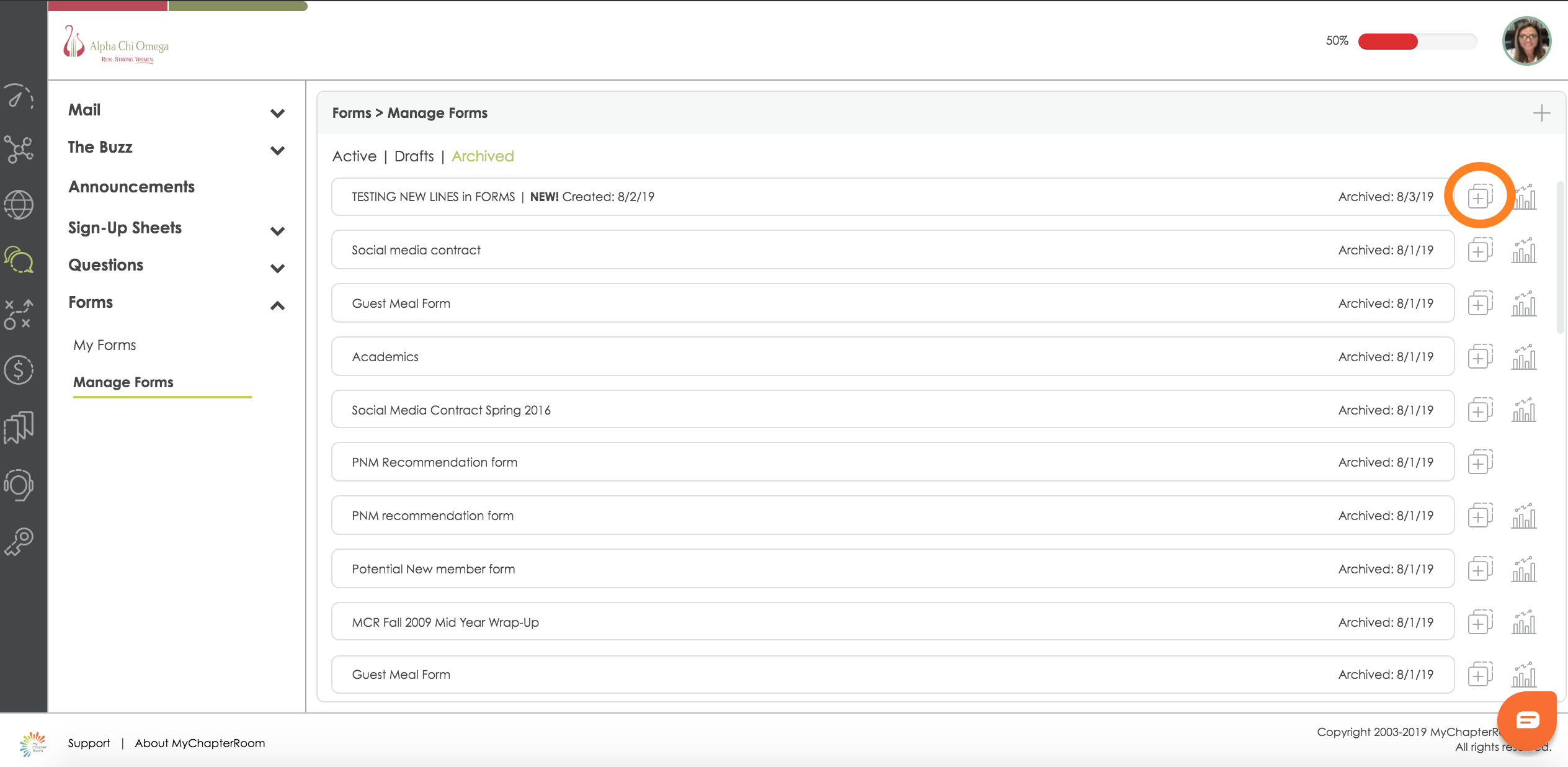Open the orange chat support widget
The height and width of the screenshot is (767, 1568).
[x=1527, y=720]
